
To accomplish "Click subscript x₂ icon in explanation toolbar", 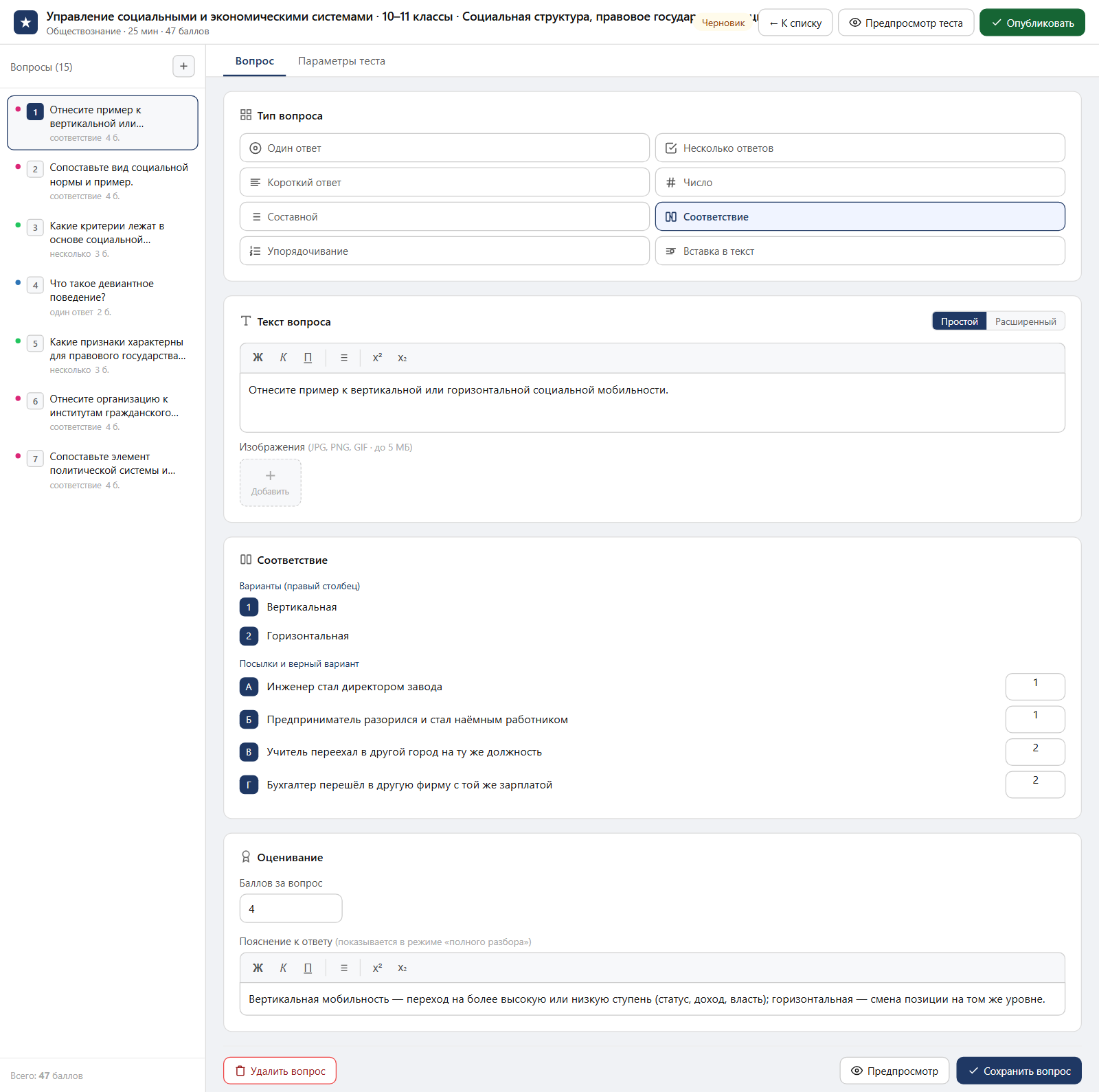I will tap(403, 968).
